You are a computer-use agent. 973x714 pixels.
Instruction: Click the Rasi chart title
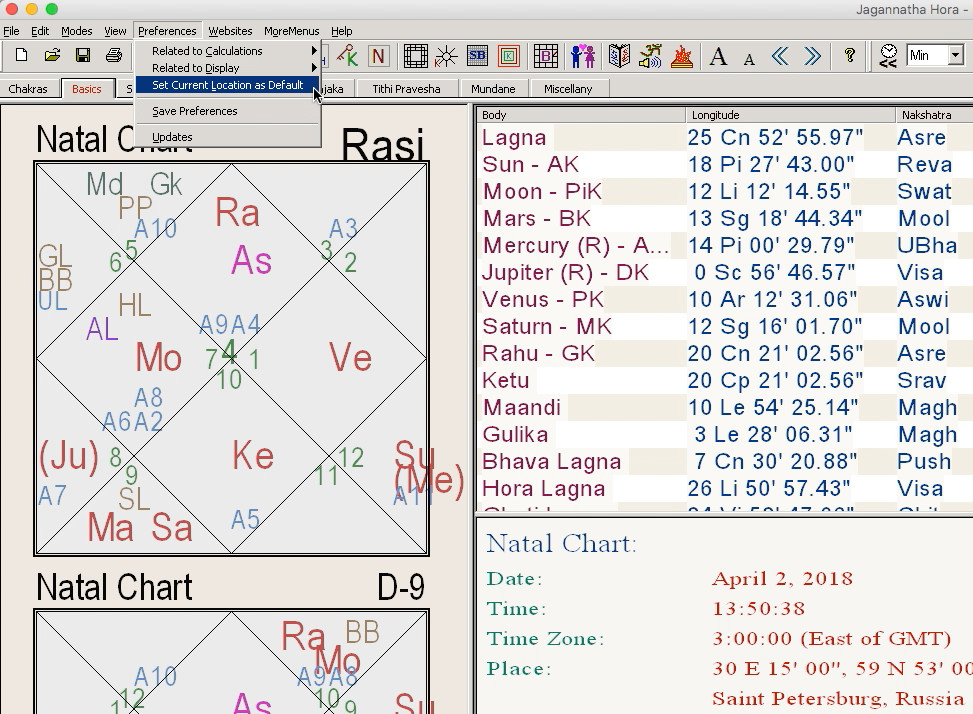(x=382, y=144)
